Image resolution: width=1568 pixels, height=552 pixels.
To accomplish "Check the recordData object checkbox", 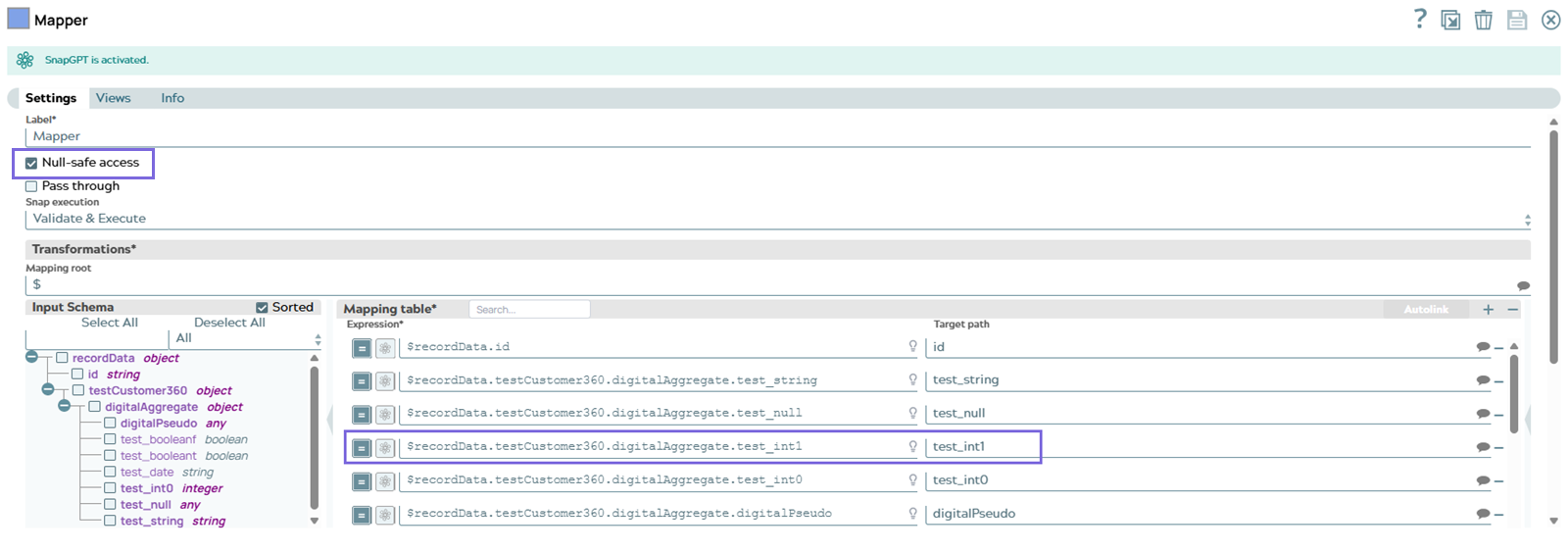I will coord(62,358).
